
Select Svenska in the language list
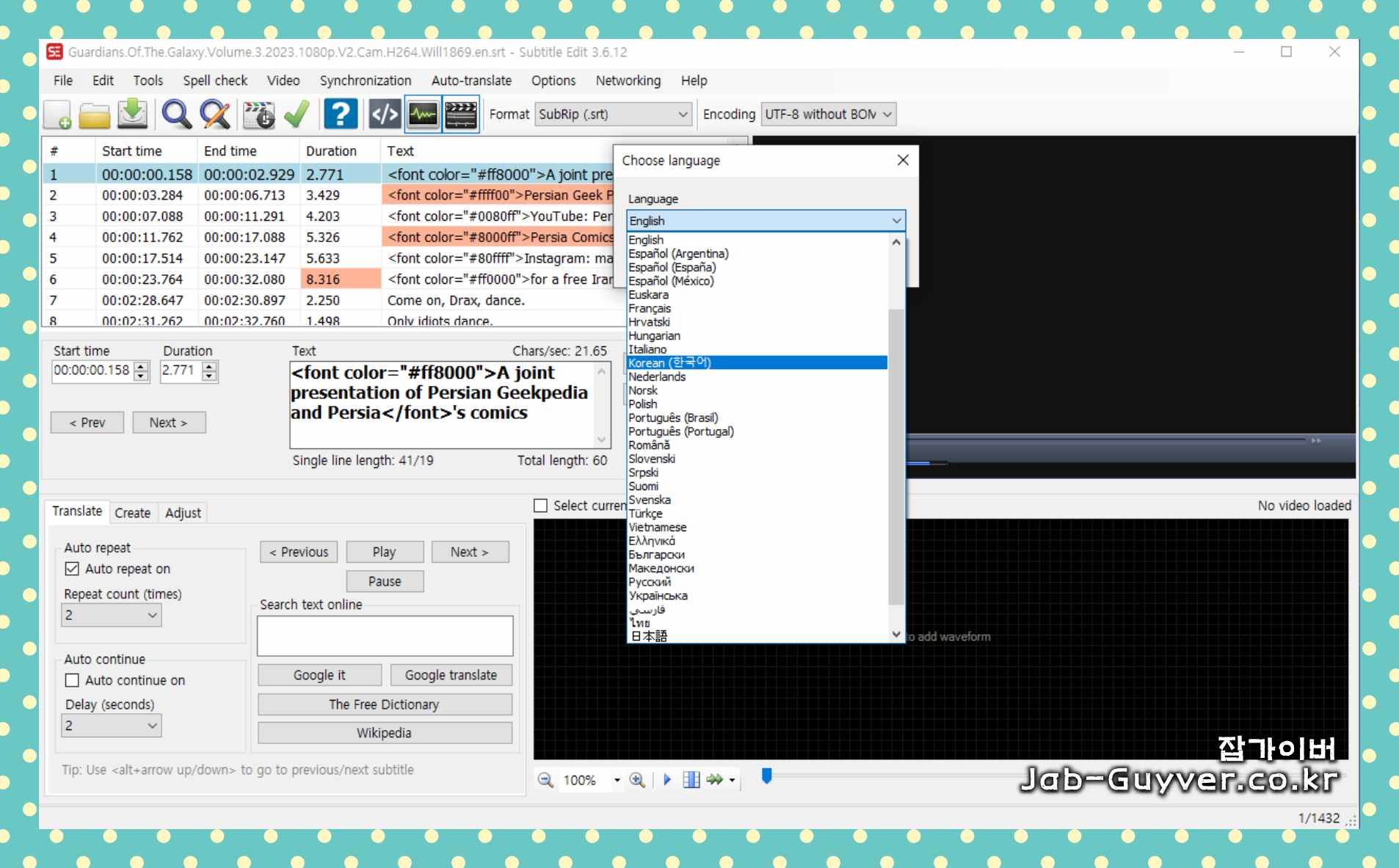tap(757, 500)
